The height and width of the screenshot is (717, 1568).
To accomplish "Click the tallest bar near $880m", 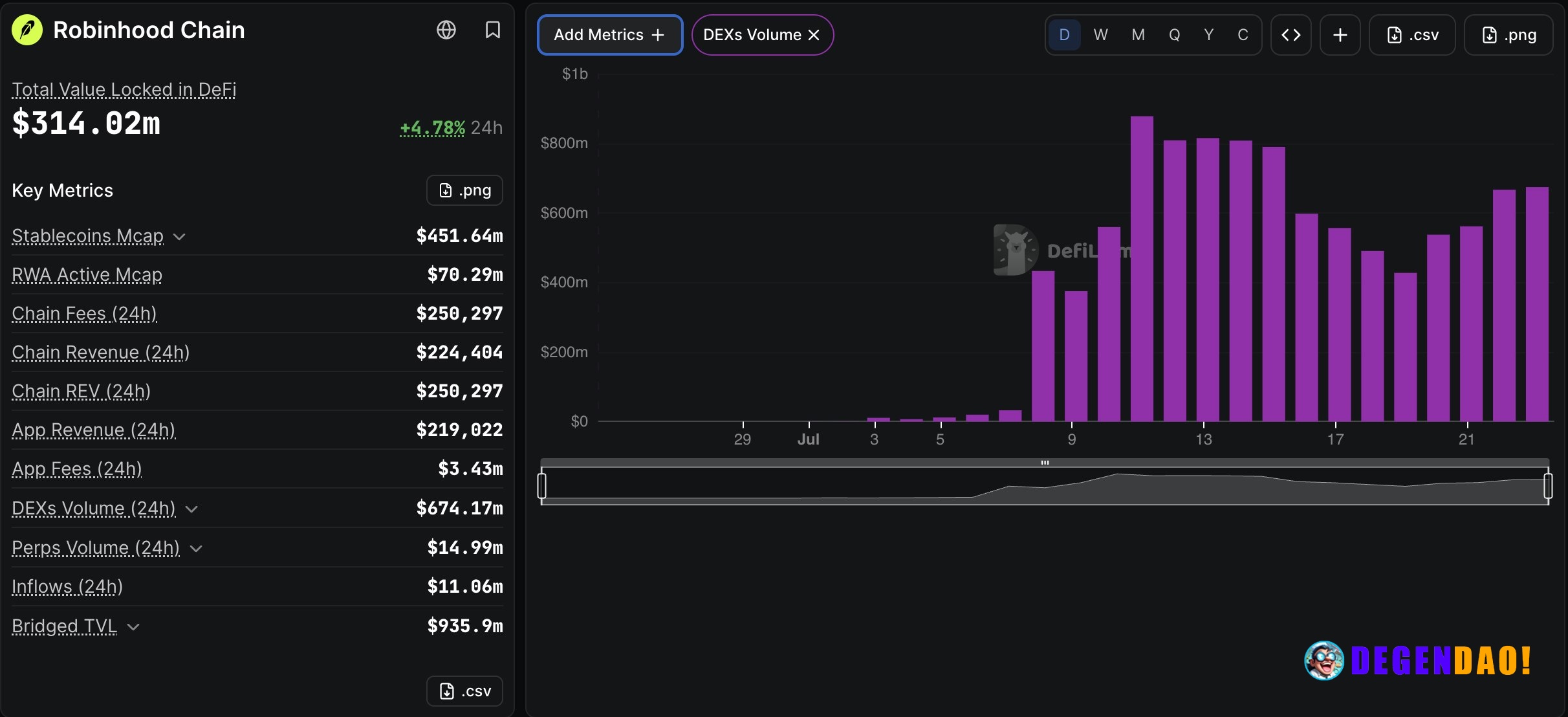I will coord(1142,269).
